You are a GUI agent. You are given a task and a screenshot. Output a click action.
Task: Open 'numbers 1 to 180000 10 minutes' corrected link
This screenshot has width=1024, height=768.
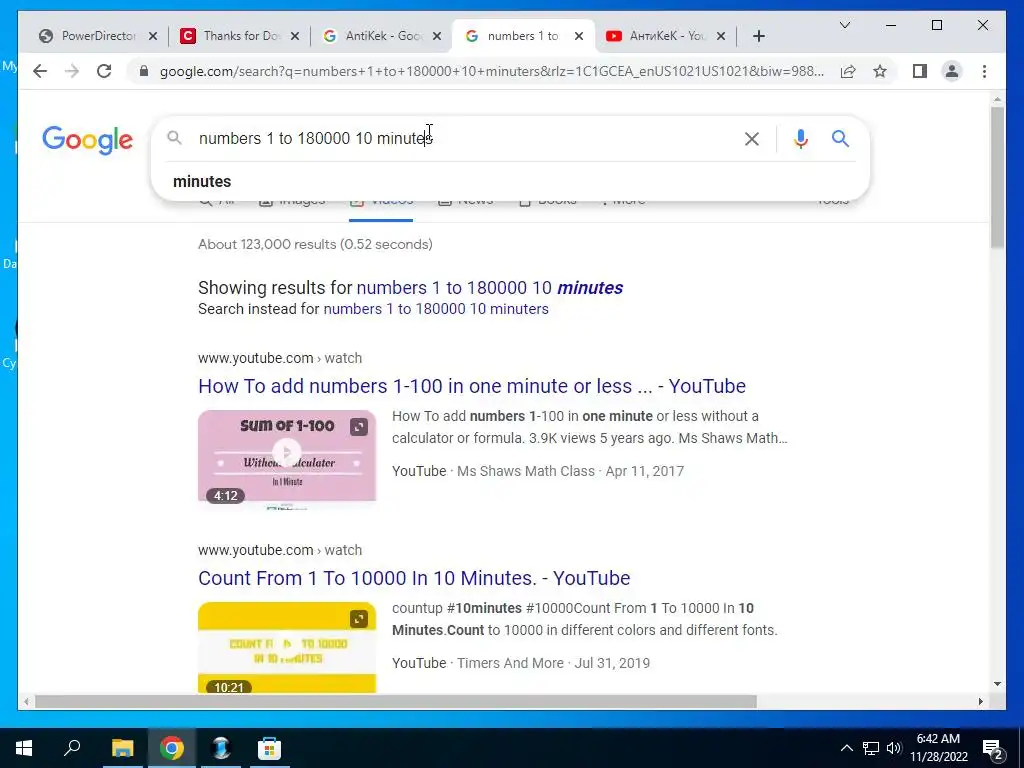[x=489, y=288]
